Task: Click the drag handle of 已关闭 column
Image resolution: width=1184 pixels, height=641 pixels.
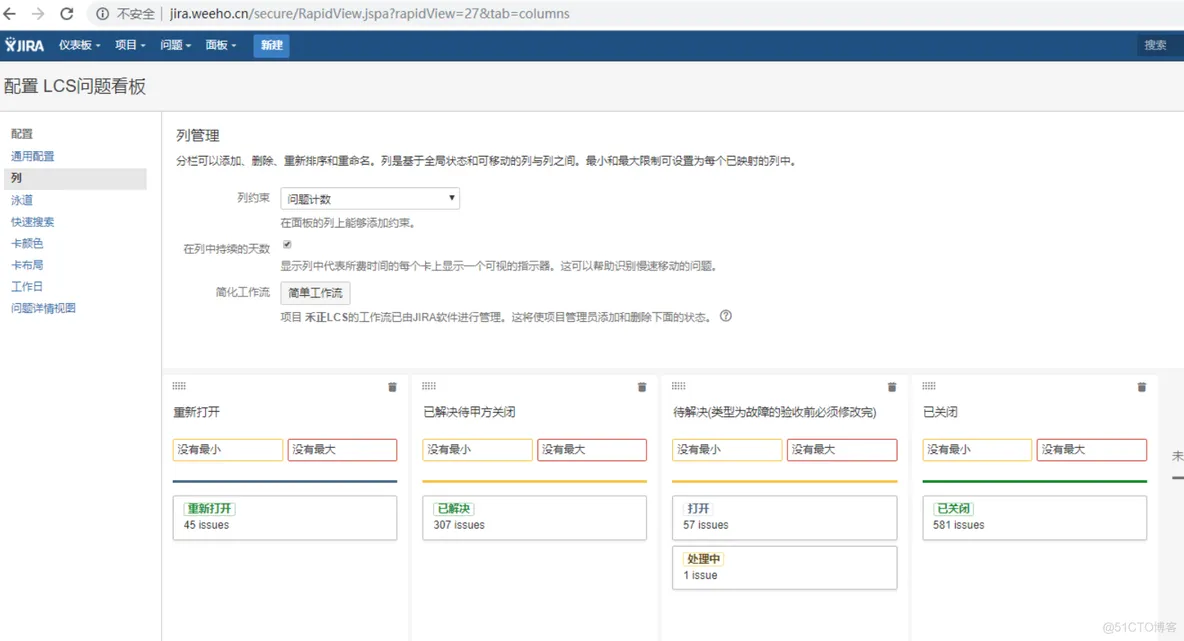Action: pyautogui.click(x=929, y=386)
